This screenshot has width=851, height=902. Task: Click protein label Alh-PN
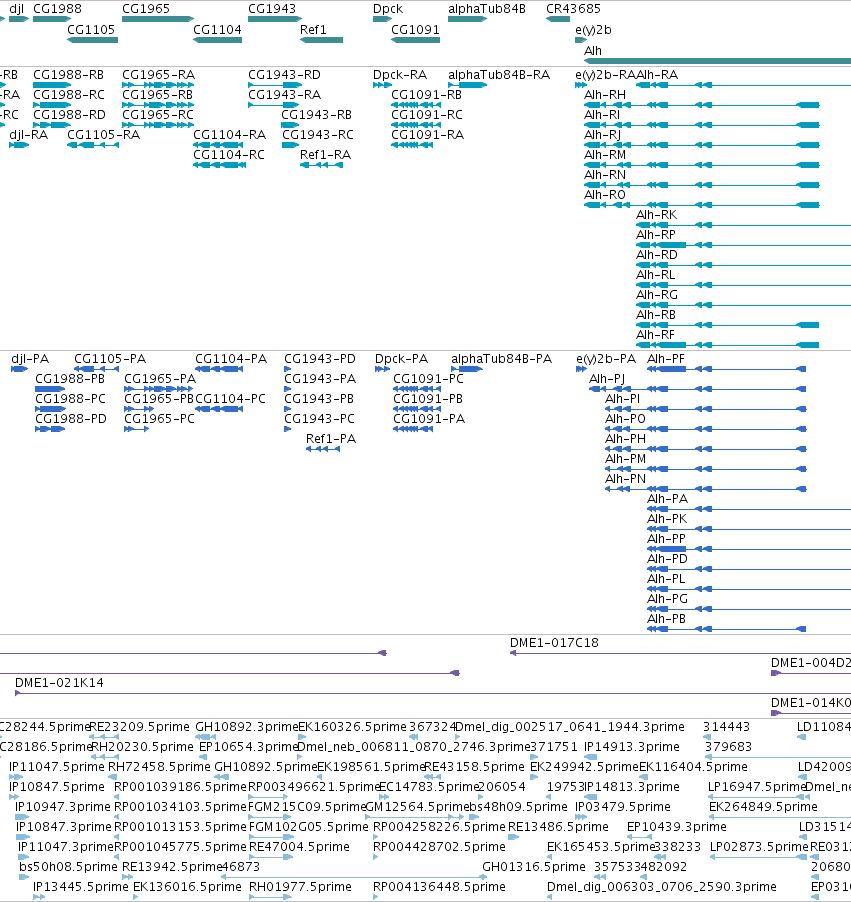[625, 479]
